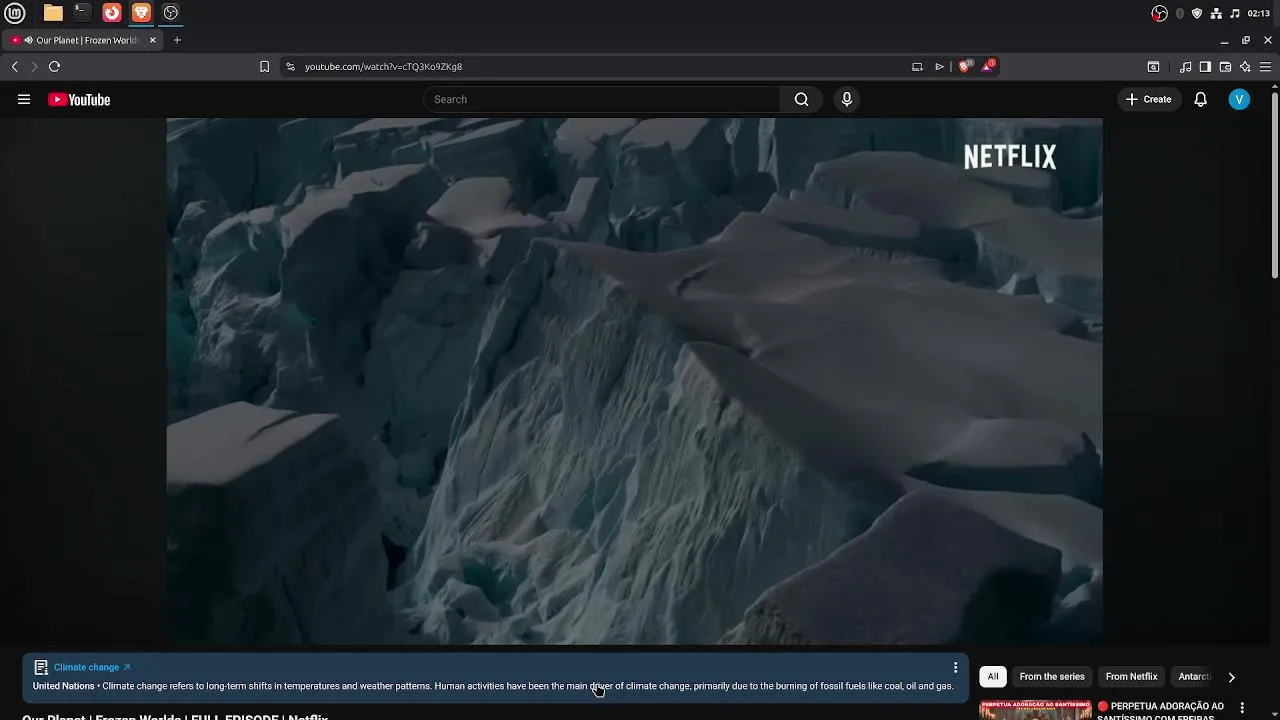Open the tab search icon in the toolbar
The height and width of the screenshot is (720, 1280).
[x=1153, y=67]
